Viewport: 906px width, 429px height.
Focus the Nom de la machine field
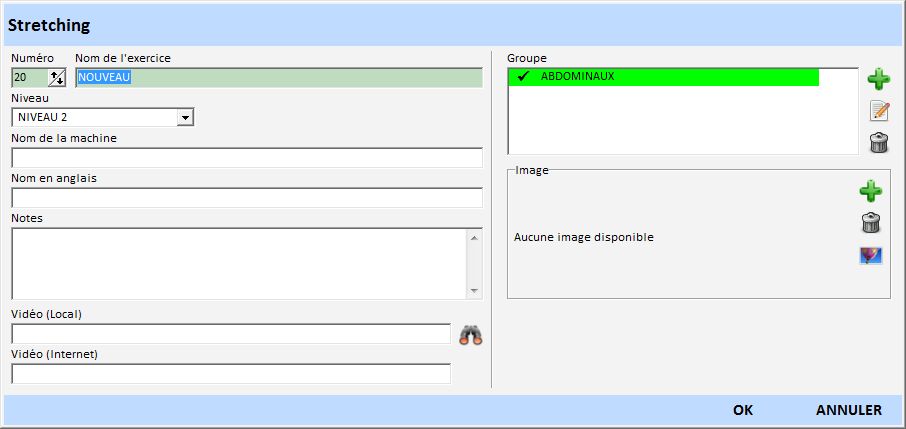click(246, 158)
